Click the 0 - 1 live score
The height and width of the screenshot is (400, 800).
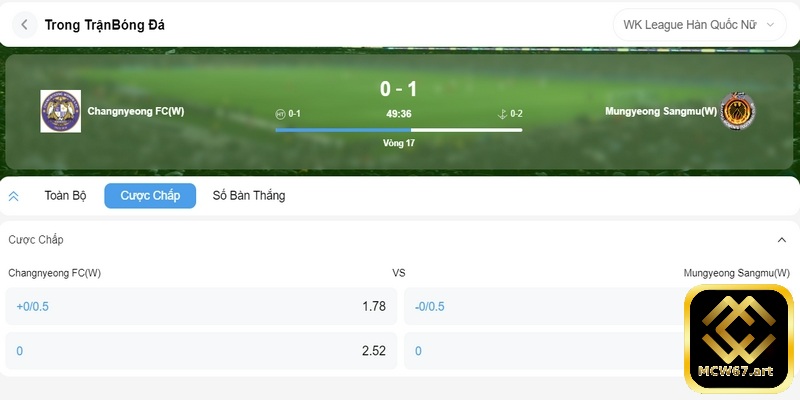[398, 89]
